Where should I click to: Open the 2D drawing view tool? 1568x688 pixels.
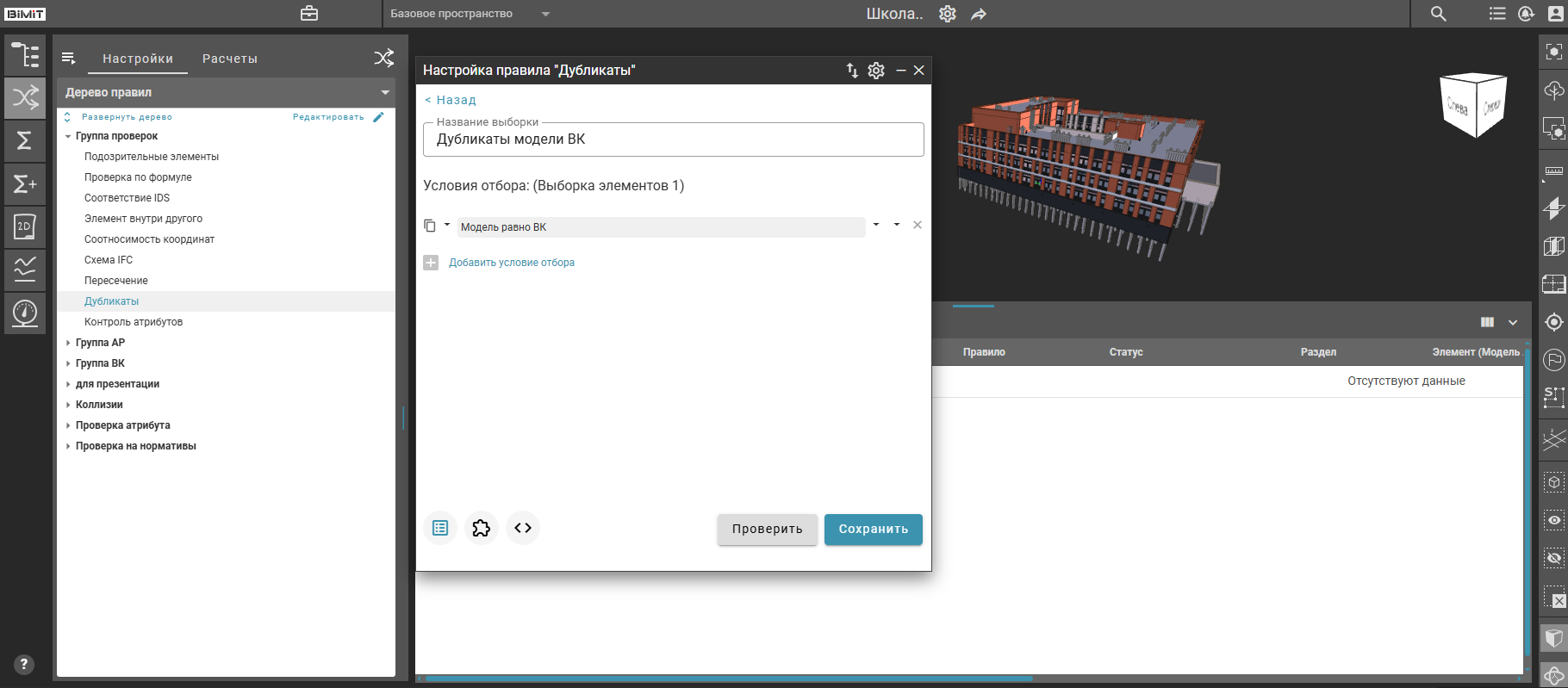pyautogui.click(x=25, y=226)
